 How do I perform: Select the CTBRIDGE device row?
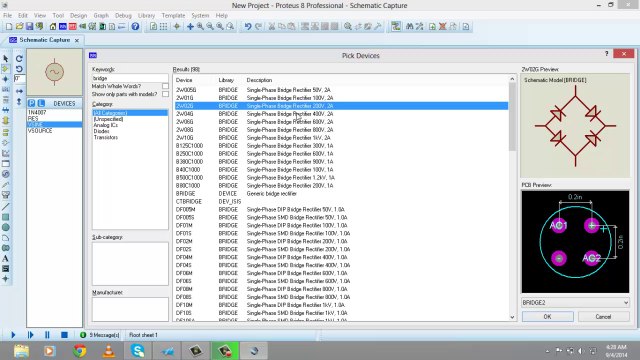click(342, 201)
